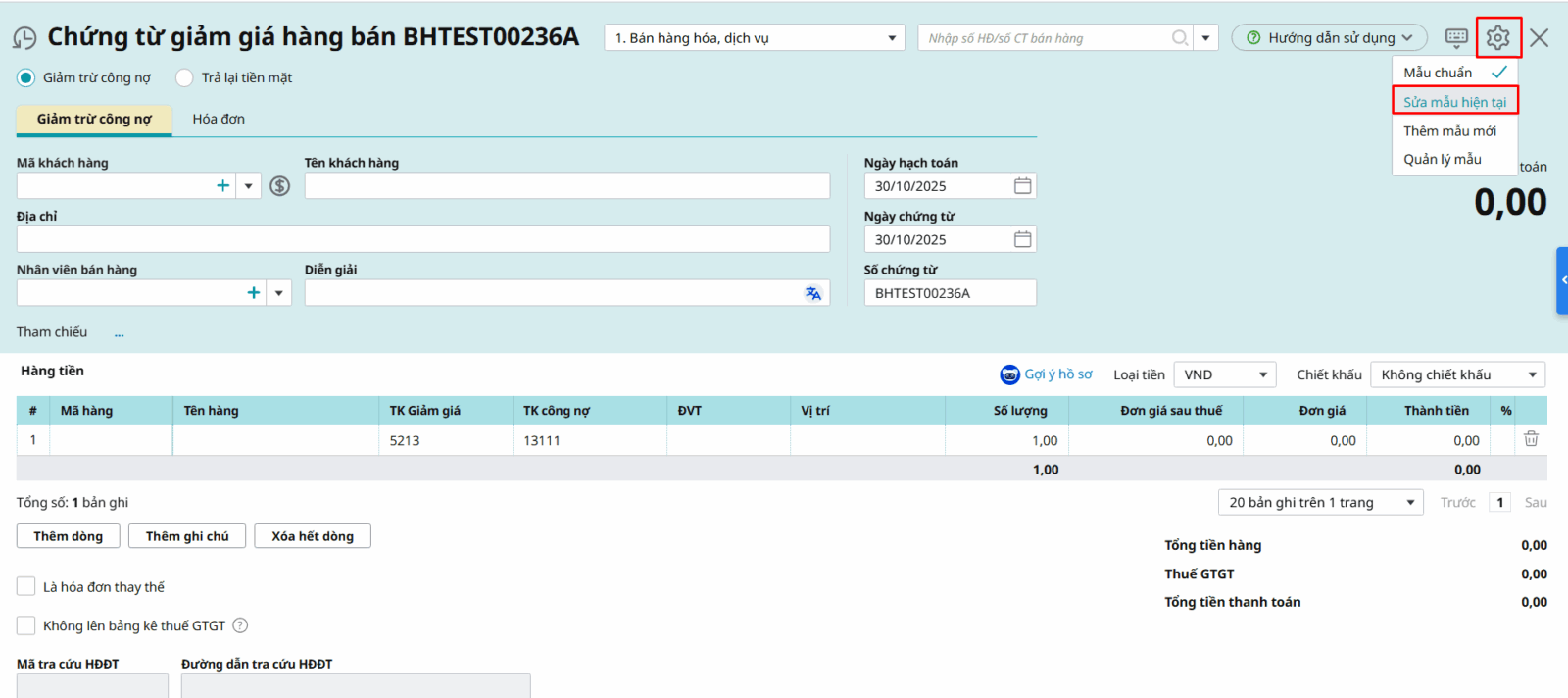Viewport: 1568px width, 698px height.
Task: Enable Không lên bảng kê thuế GTGT checkbox
Action: 26,625
